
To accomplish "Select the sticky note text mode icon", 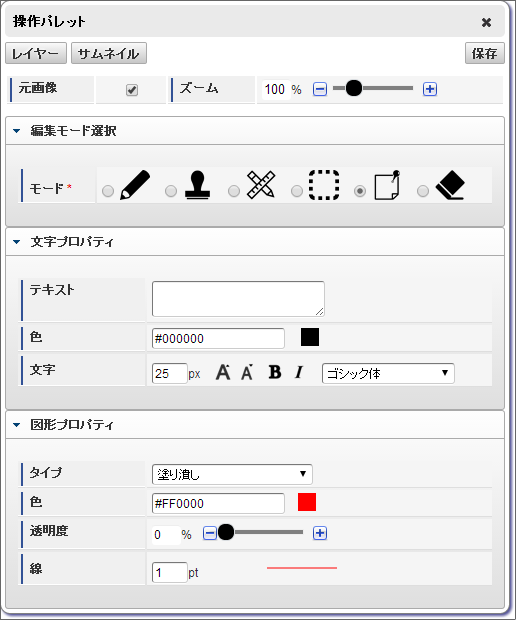I will [x=387, y=185].
